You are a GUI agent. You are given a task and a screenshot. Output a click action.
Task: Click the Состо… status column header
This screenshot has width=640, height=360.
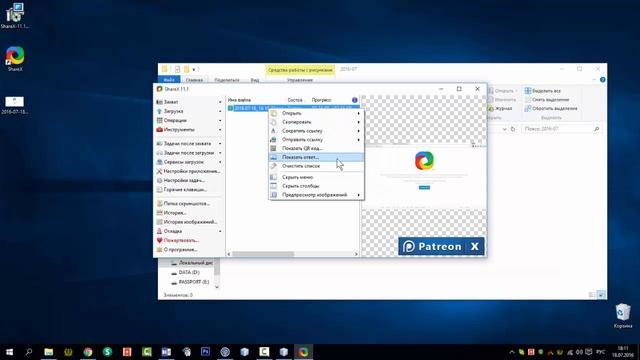(297, 100)
